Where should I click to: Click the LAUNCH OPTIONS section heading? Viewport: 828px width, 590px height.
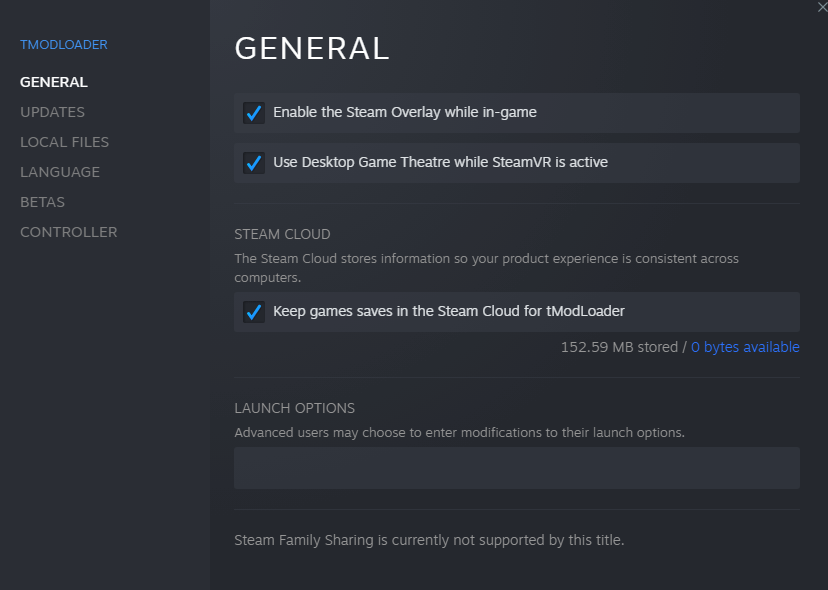[x=294, y=408]
